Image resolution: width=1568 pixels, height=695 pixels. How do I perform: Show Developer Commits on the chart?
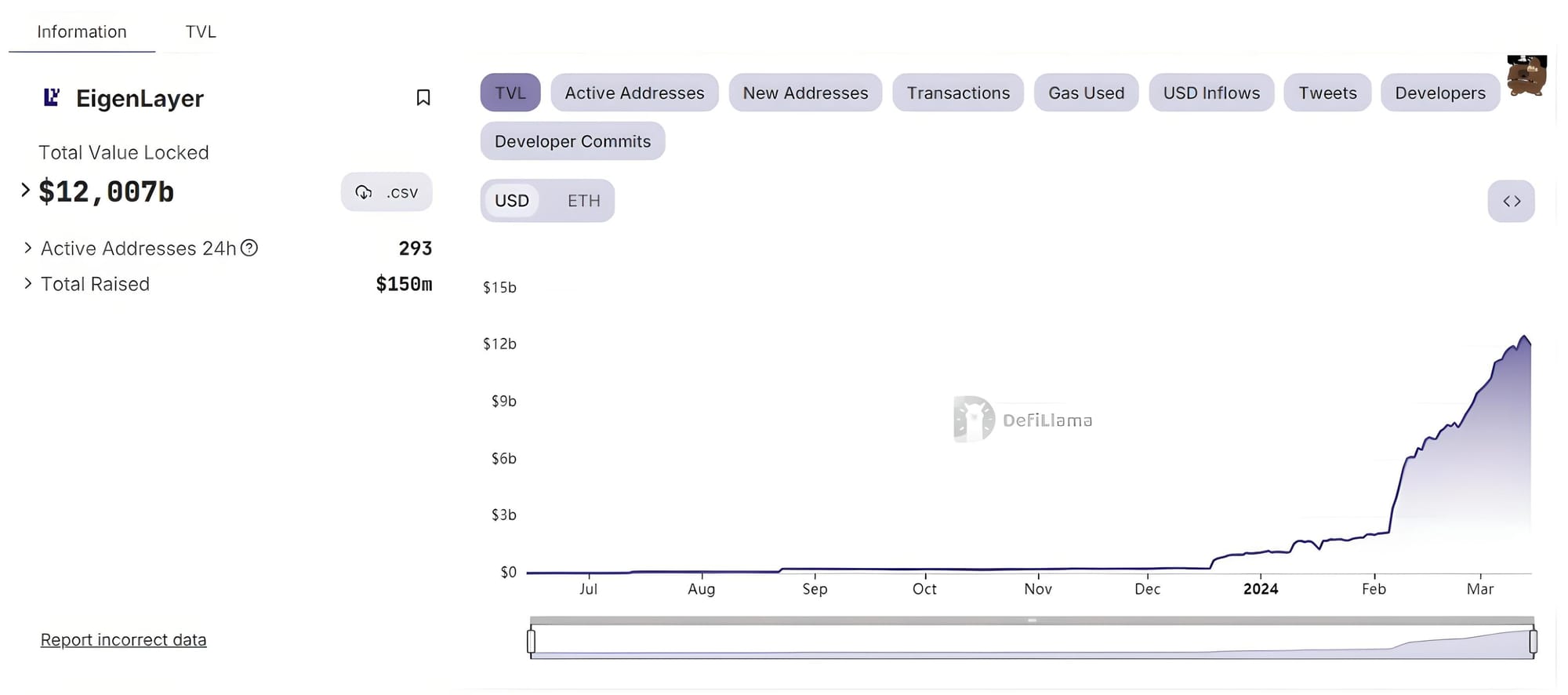tap(572, 141)
